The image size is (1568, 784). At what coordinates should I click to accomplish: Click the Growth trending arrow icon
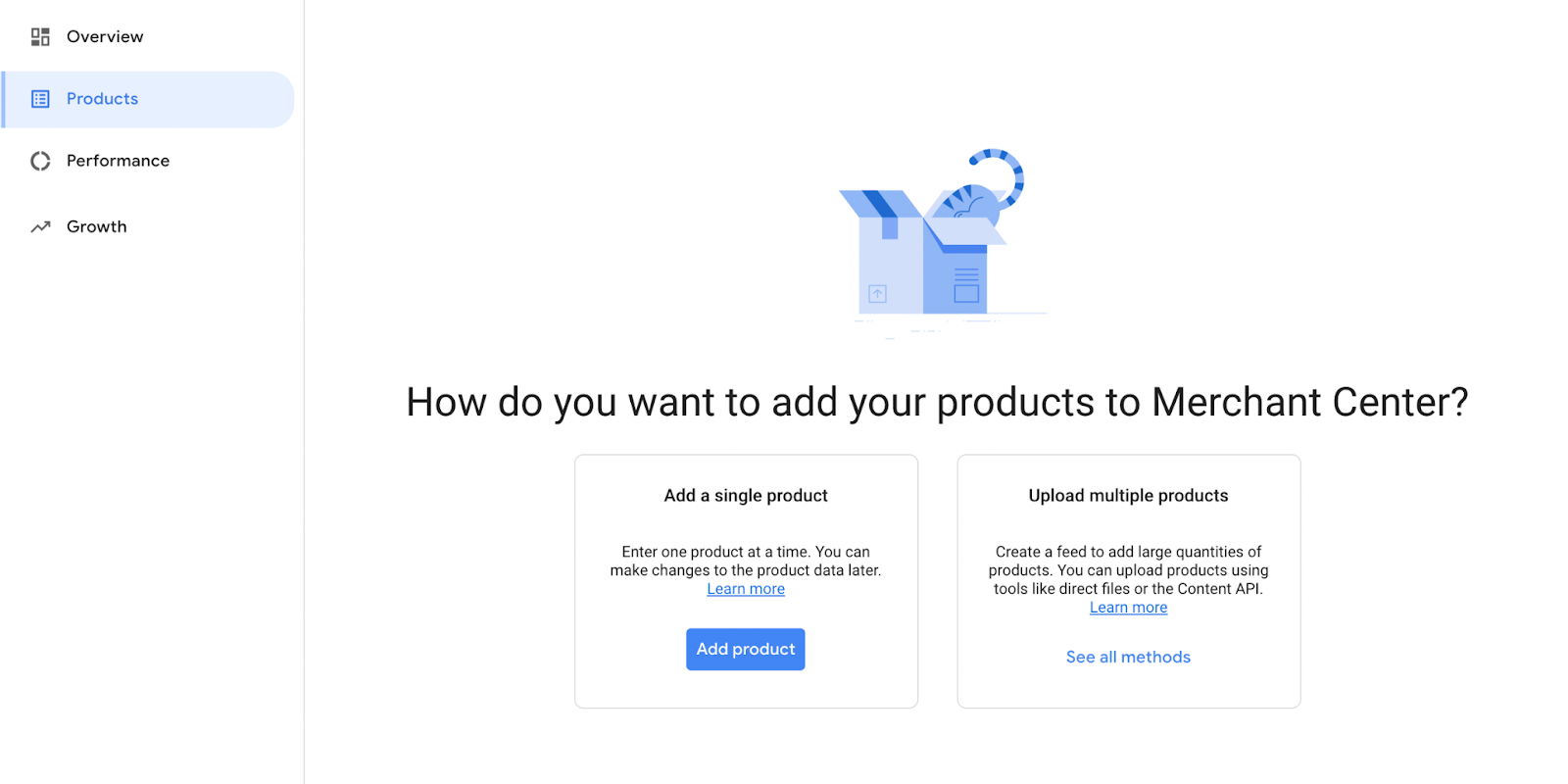pyautogui.click(x=40, y=226)
